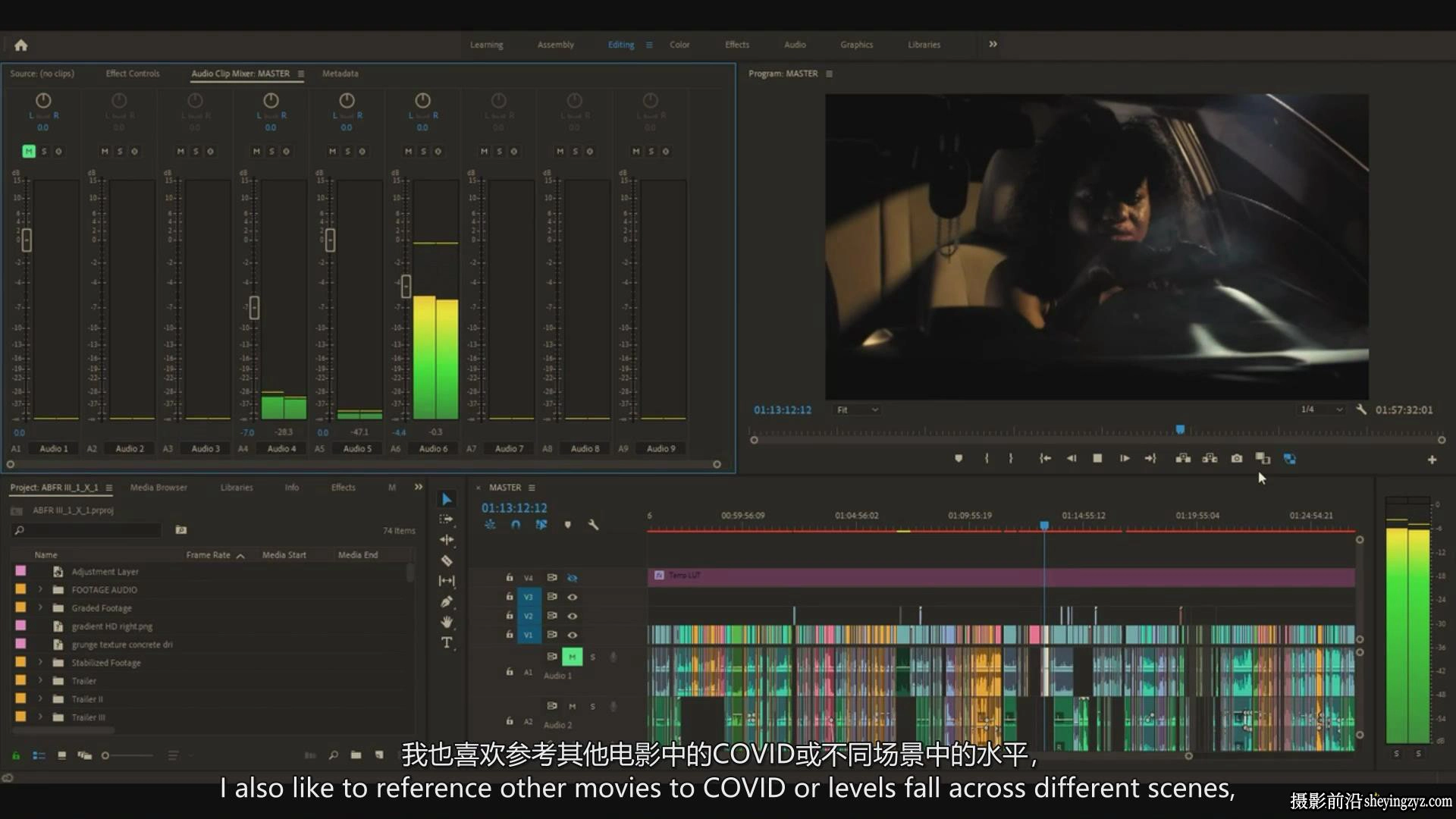This screenshot has width=1456, height=819.
Task: Show hidden workspaces with overflow chevron
Action: (993, 44)
